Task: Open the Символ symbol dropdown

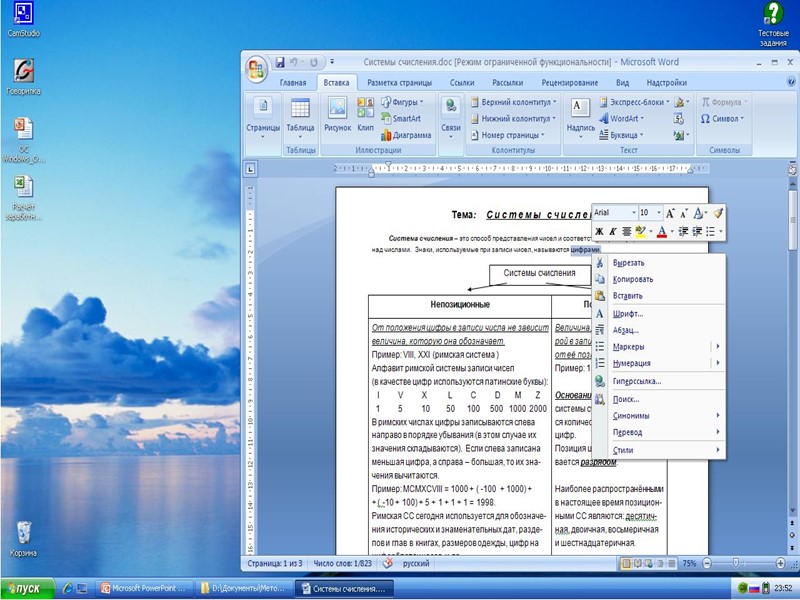Action: 722,118
